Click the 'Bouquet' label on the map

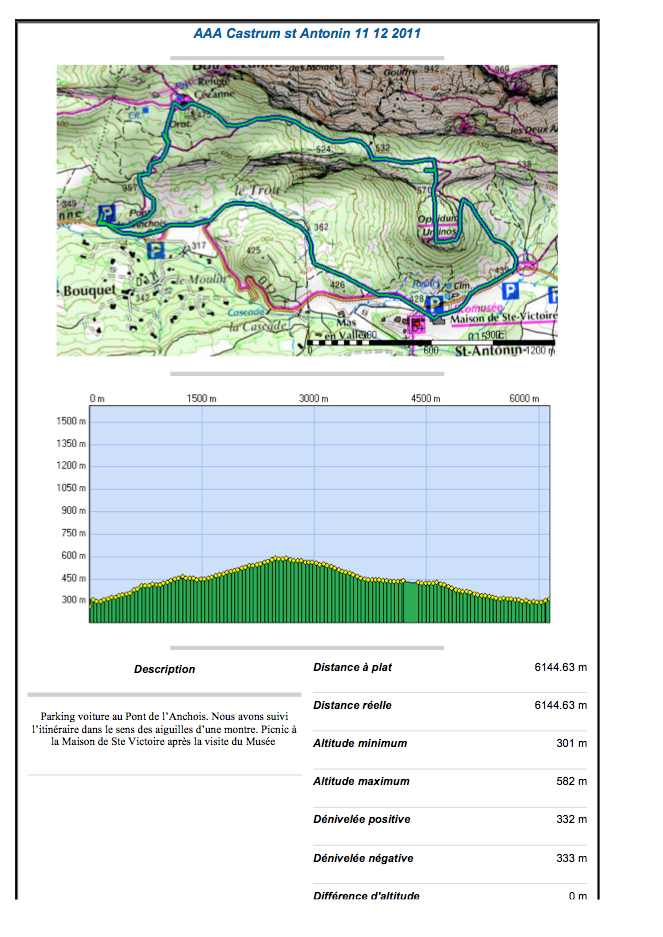90,291
